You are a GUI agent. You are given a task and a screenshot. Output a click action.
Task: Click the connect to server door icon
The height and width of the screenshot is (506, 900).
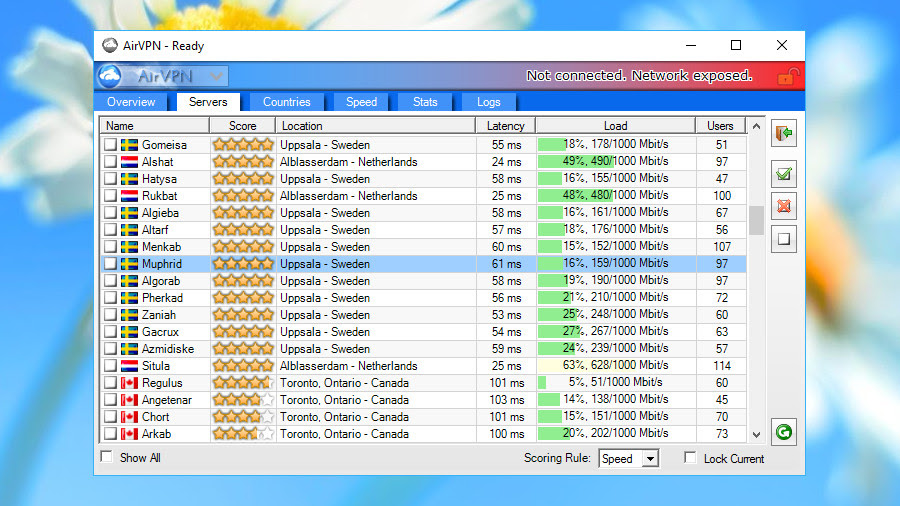point(783,133)
